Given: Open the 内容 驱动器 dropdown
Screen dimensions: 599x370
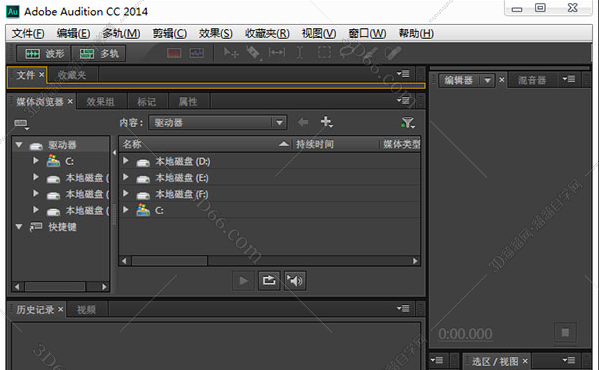Looking at the screenshot, I should tap(218, 123).
